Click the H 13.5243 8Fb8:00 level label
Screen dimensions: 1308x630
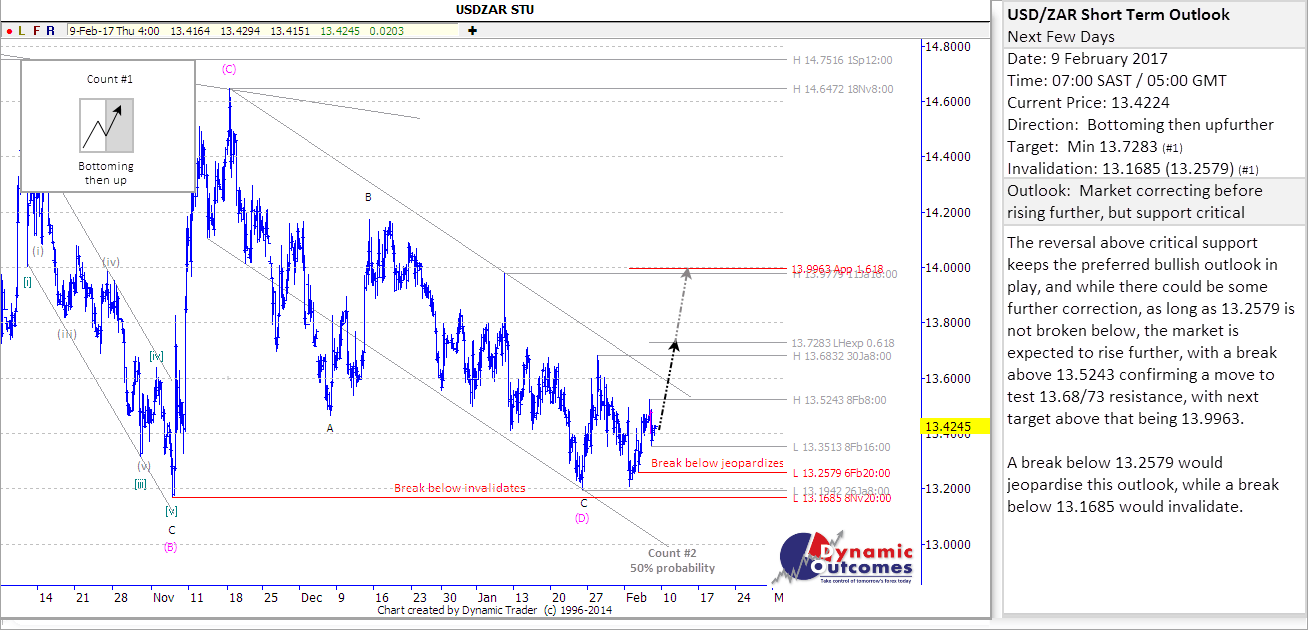pyautogui.click(x=839, y=400)
